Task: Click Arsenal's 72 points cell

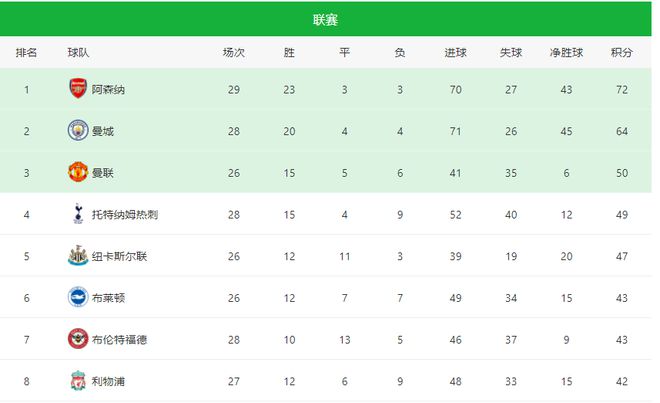Action: pos(622,89)
